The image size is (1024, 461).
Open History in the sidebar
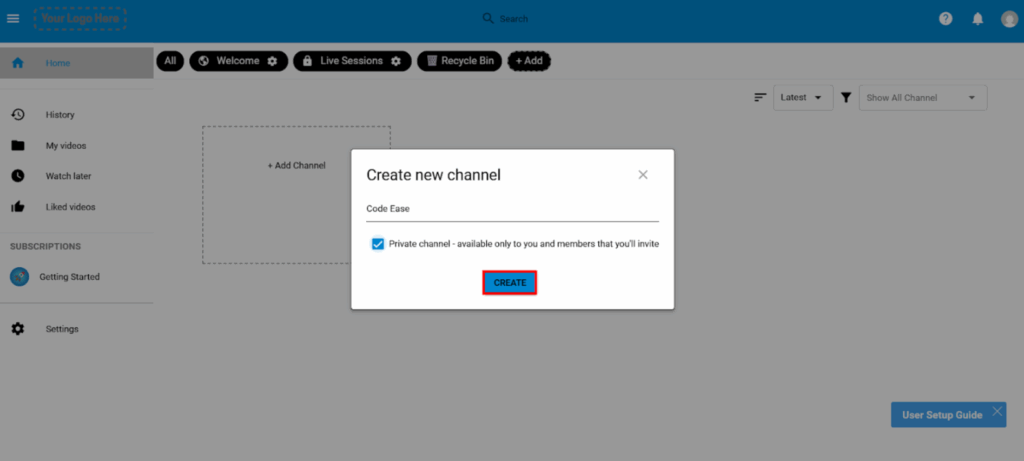[60, 115]
